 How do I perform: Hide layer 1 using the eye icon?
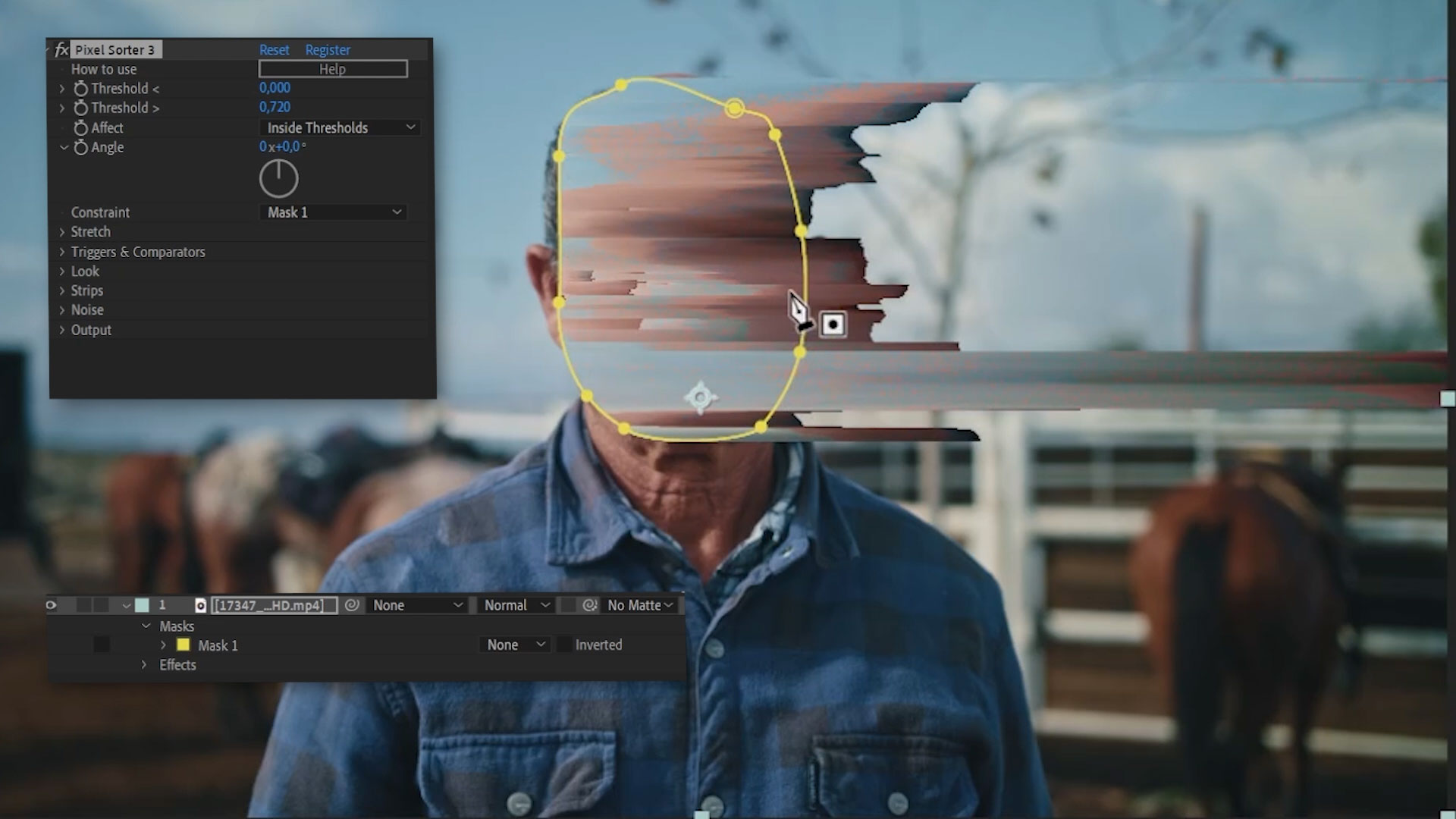click(x=52, y=605)
